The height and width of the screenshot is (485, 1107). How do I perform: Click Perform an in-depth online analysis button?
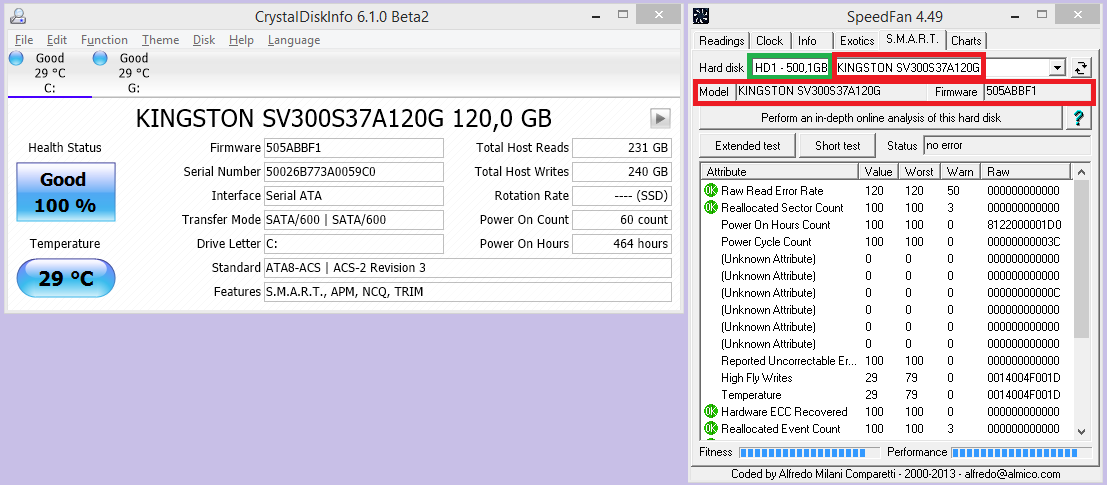point(880,118)
